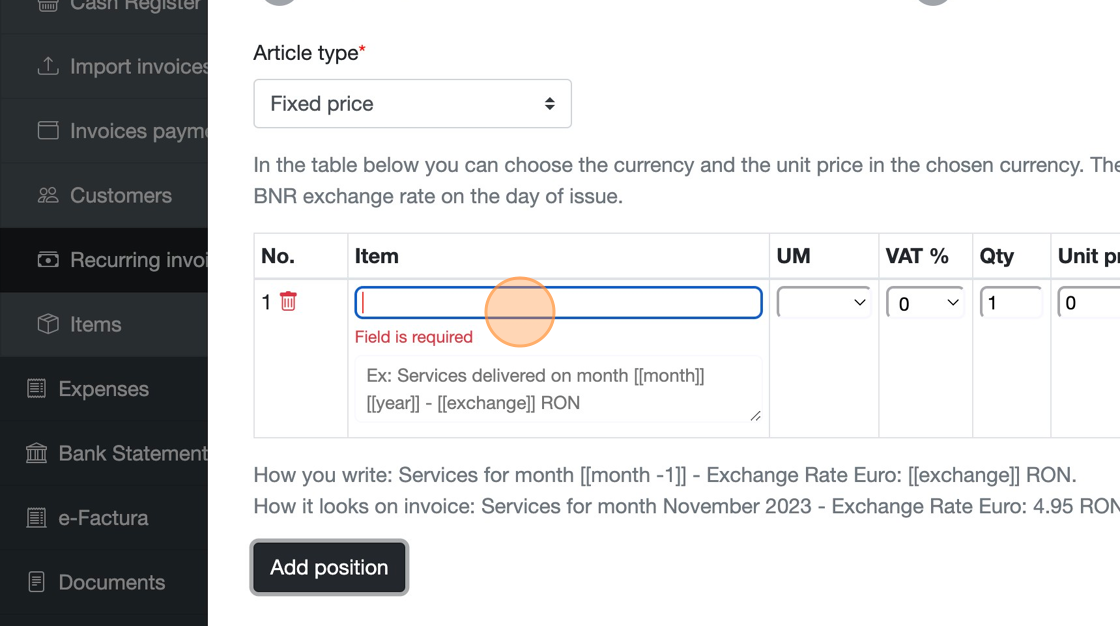Click the Invoices payments card icon
Image resolution: width=1120 pixels, height=626 pixels.
click(47, 131)
